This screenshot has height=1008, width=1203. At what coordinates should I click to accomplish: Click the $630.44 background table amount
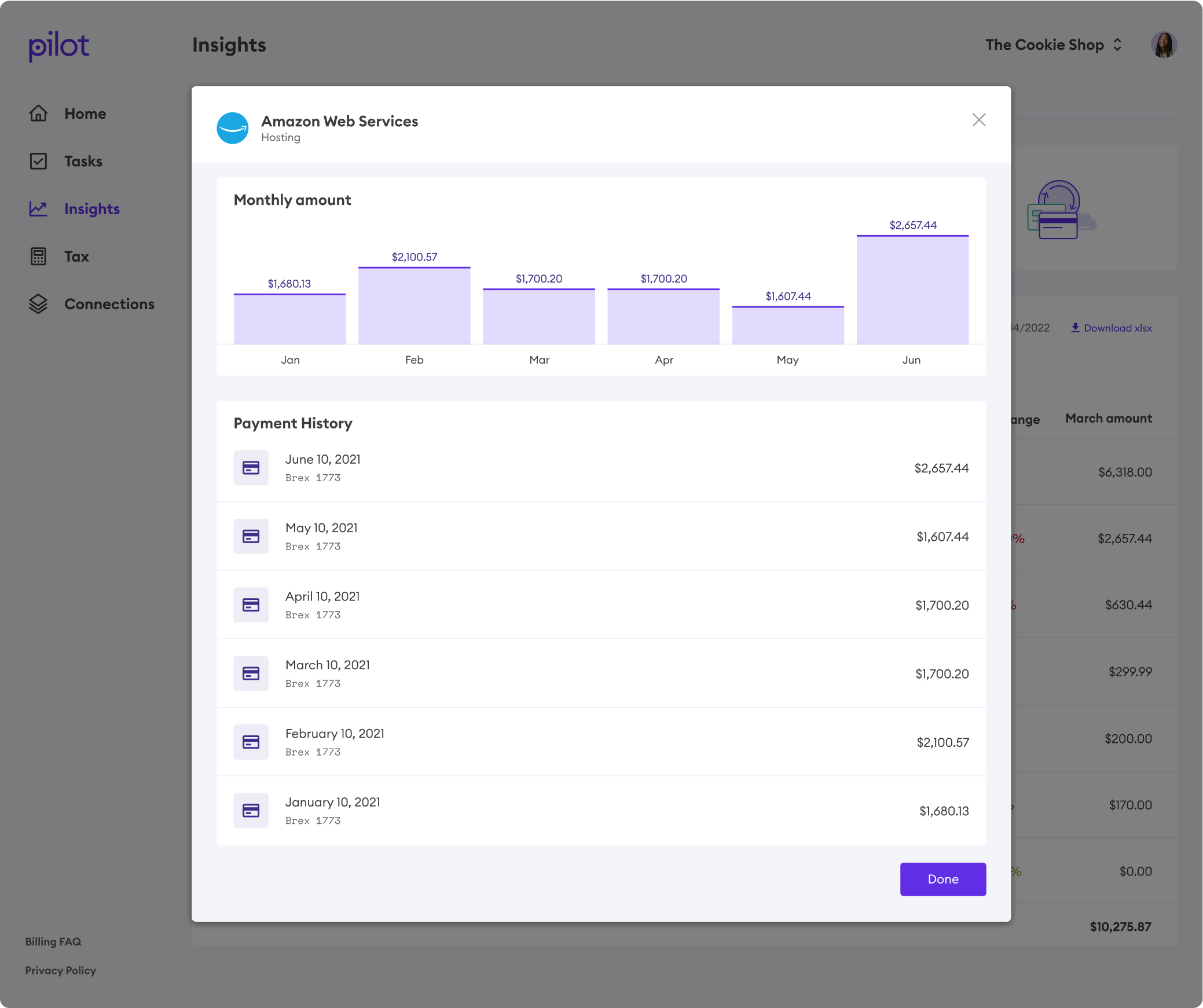tap(1128, 604)
